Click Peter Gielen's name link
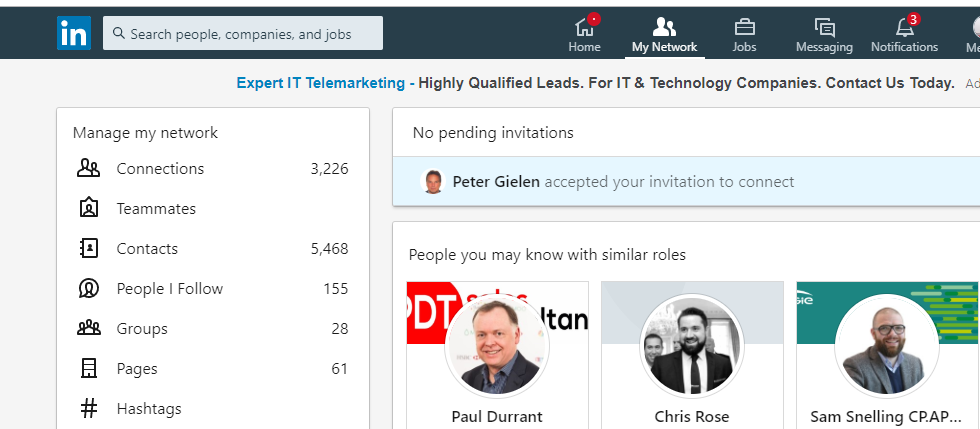This screenshot has width=980, height=429. click(x=496, y=182)
